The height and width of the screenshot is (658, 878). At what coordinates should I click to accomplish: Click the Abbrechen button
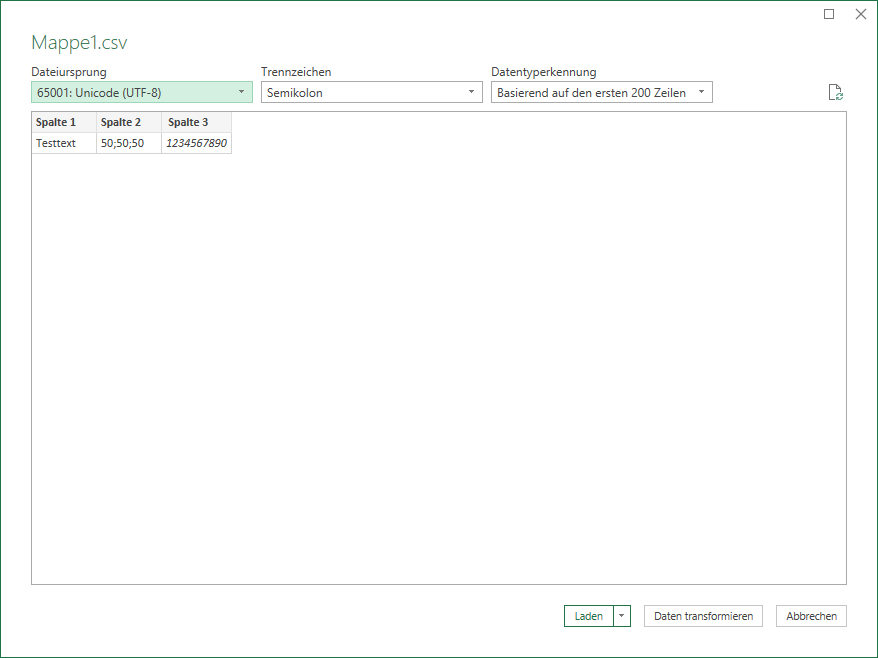tap(811, 616)
